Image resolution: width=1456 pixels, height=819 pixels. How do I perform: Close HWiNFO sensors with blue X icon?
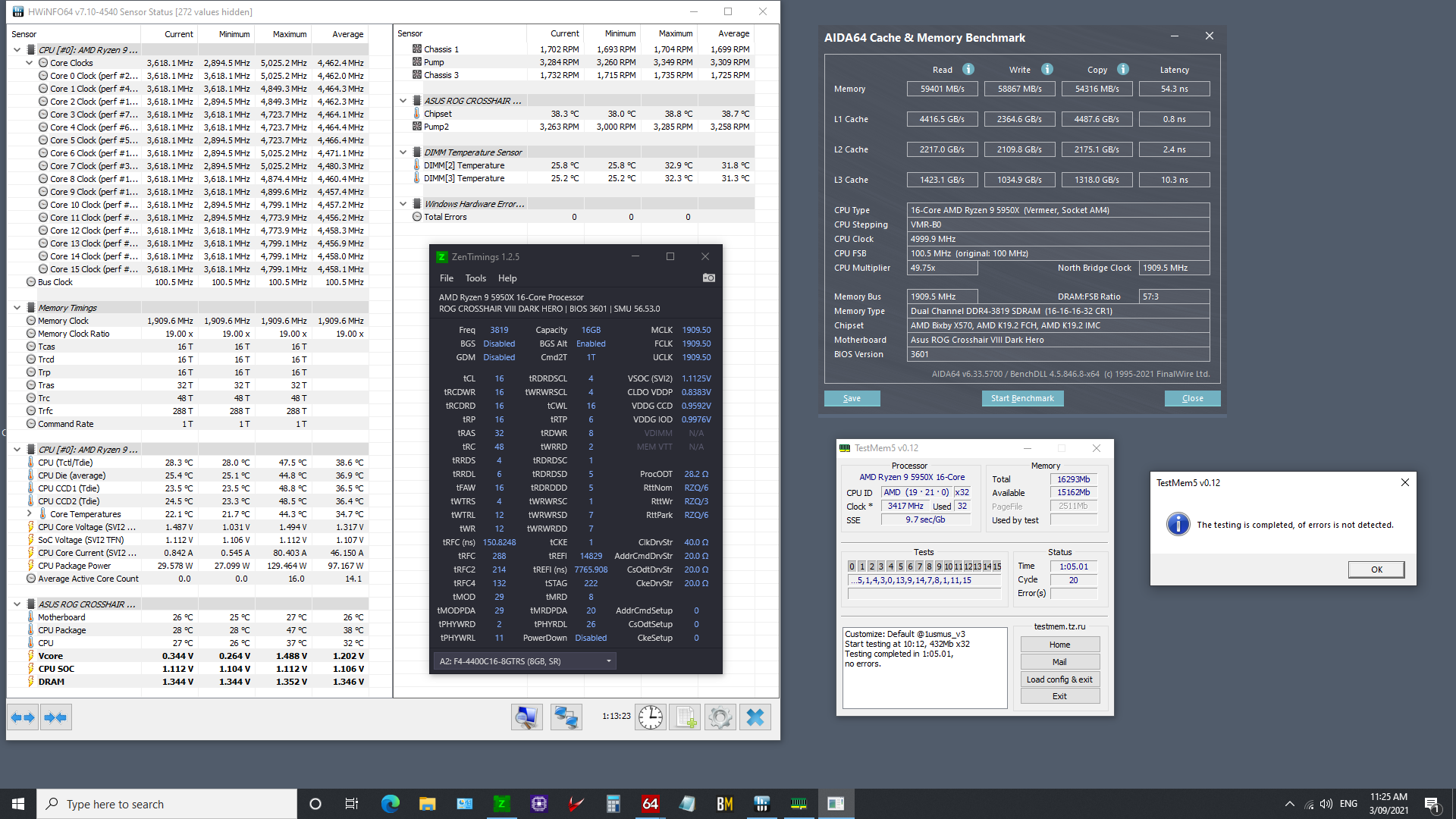(x=755, y=717)
